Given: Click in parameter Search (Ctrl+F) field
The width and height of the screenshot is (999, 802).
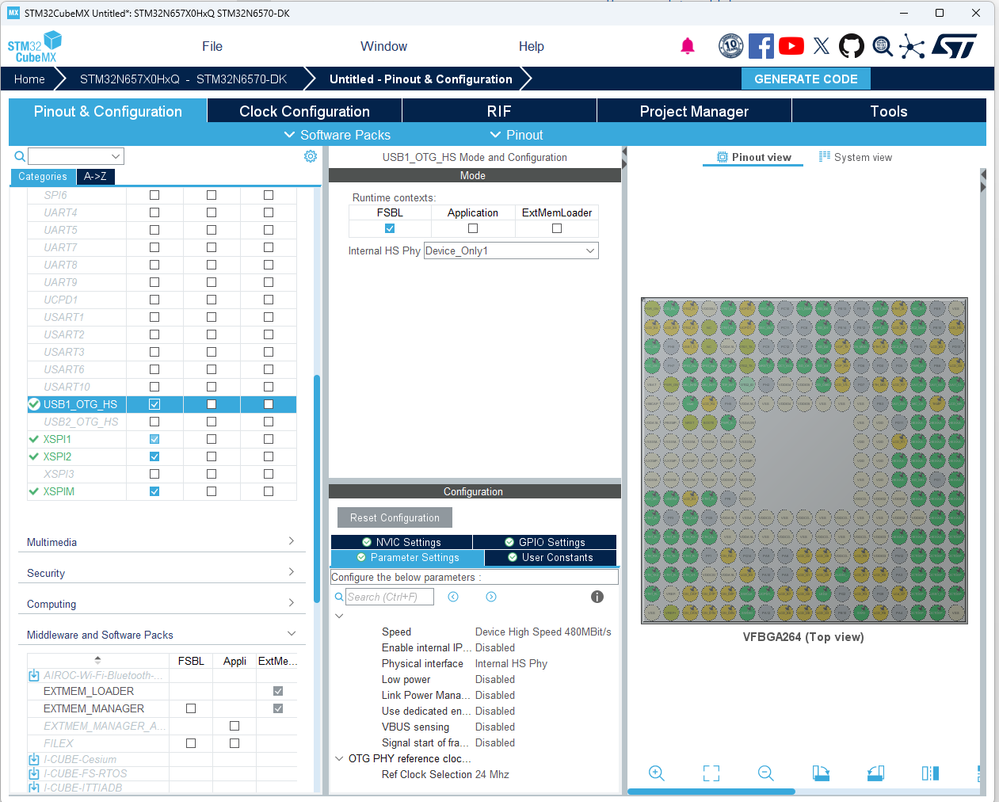Looking at the screenshot, I should (389, 597).
